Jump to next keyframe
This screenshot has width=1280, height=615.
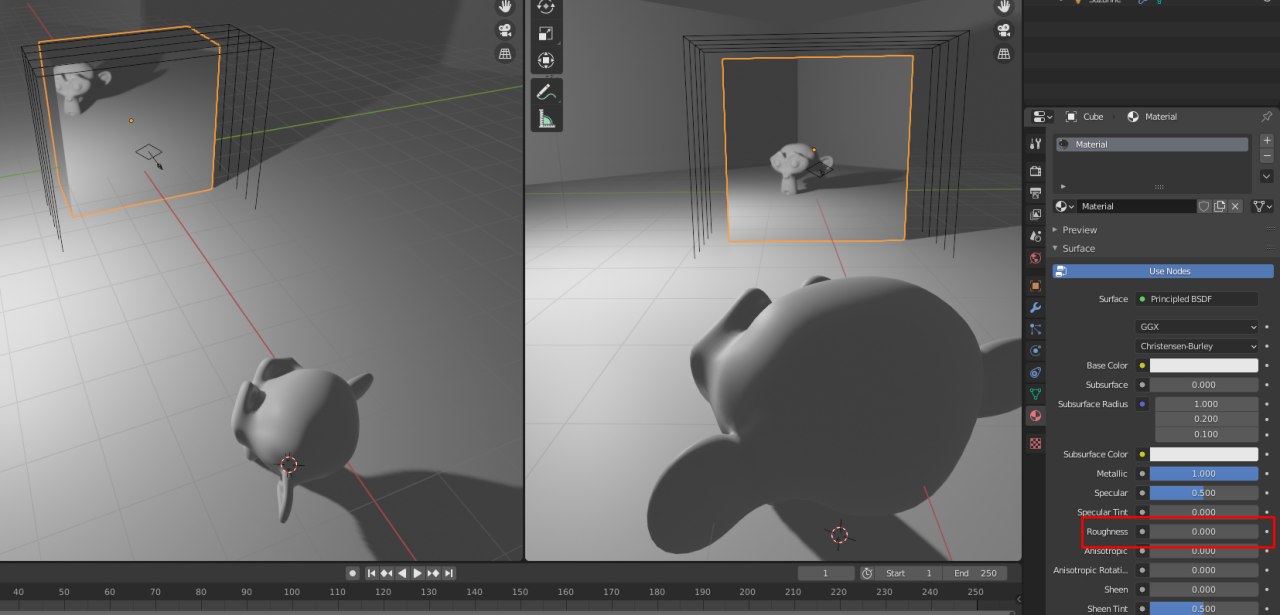433,573
